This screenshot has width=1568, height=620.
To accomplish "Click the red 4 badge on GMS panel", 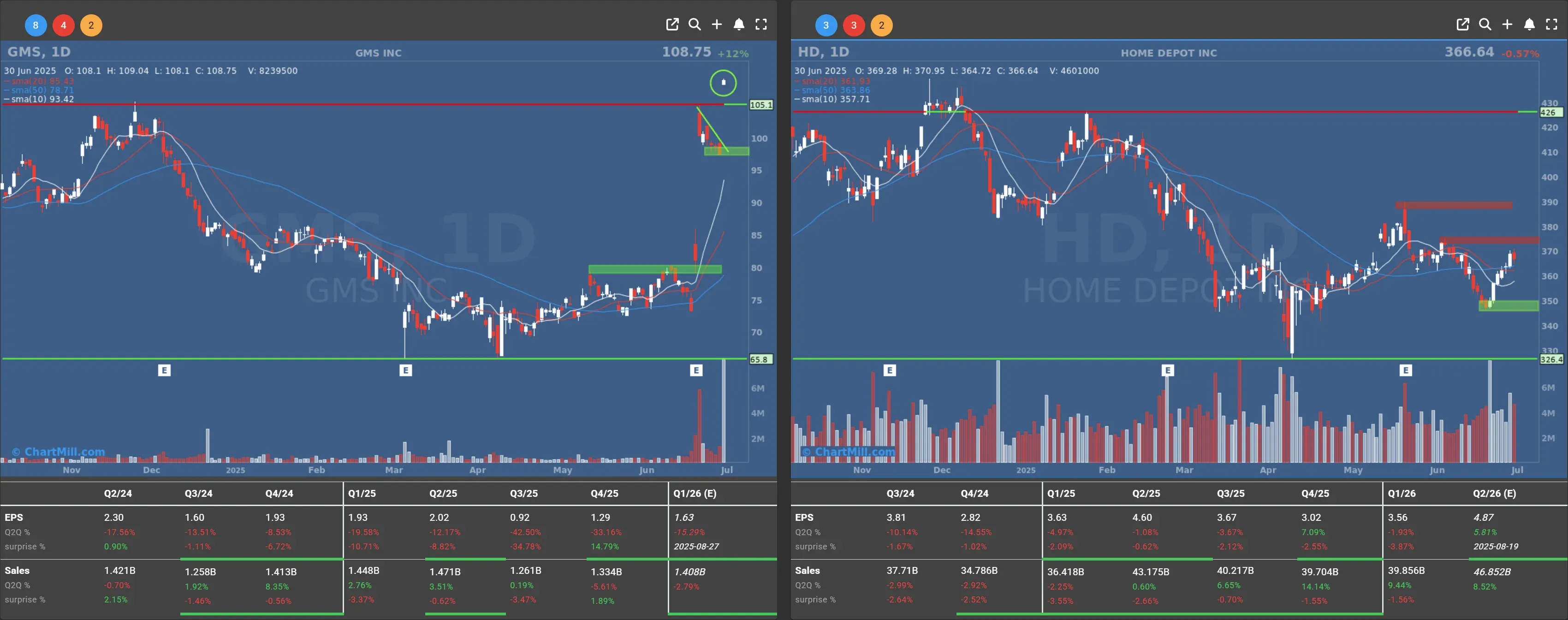I will tap(63, 25).
